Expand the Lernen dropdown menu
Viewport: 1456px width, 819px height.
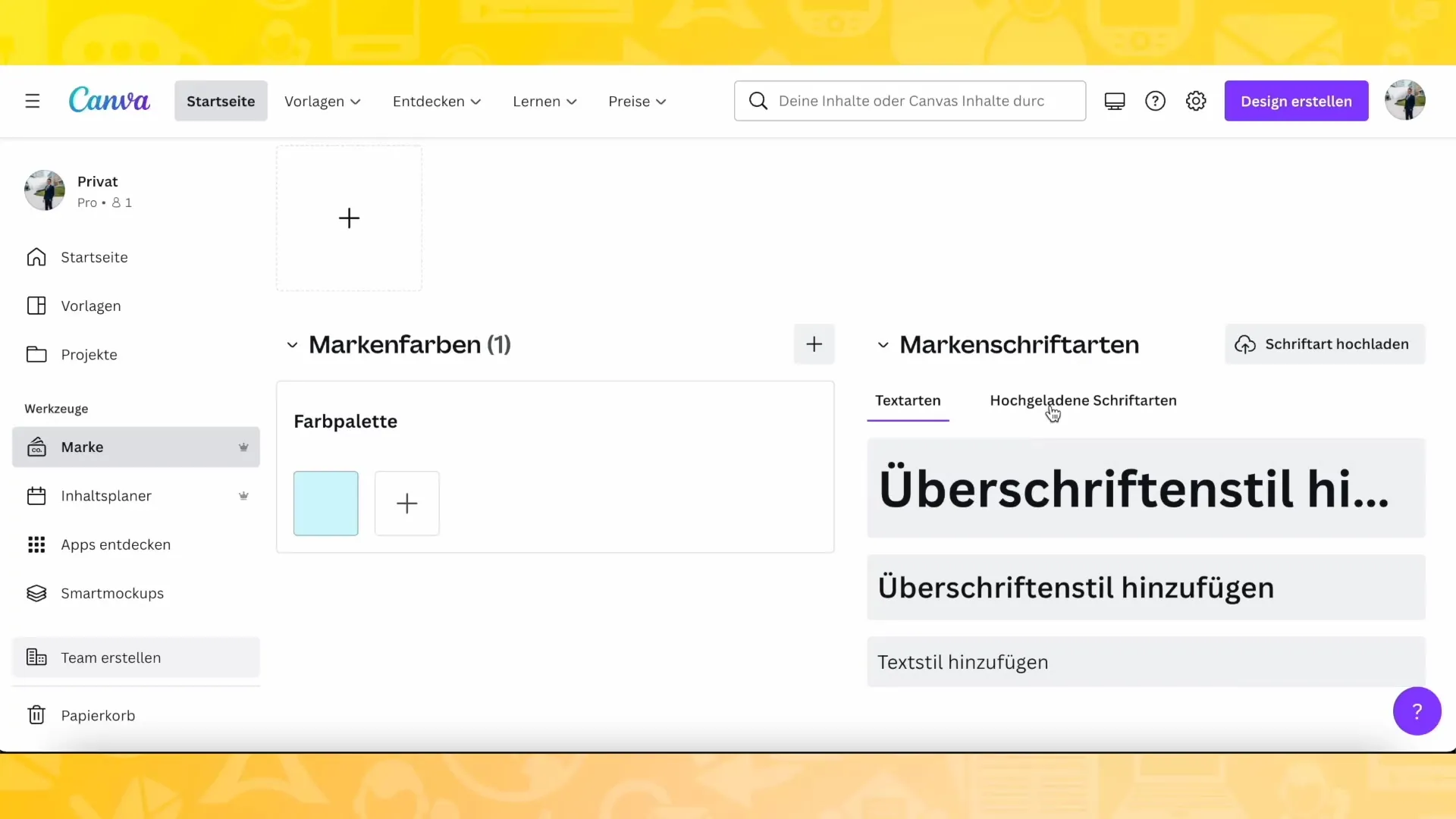point(544,102)
